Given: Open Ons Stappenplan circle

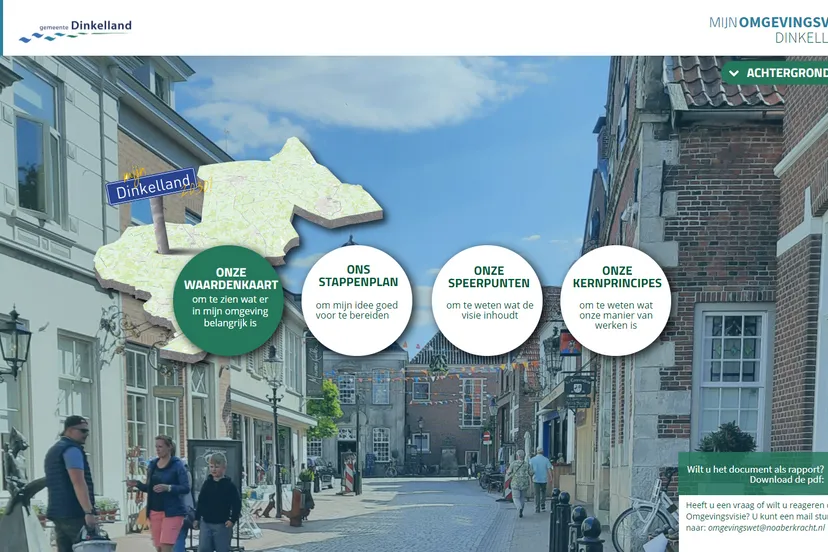Looking at the screenshot, I should [357, 301].
